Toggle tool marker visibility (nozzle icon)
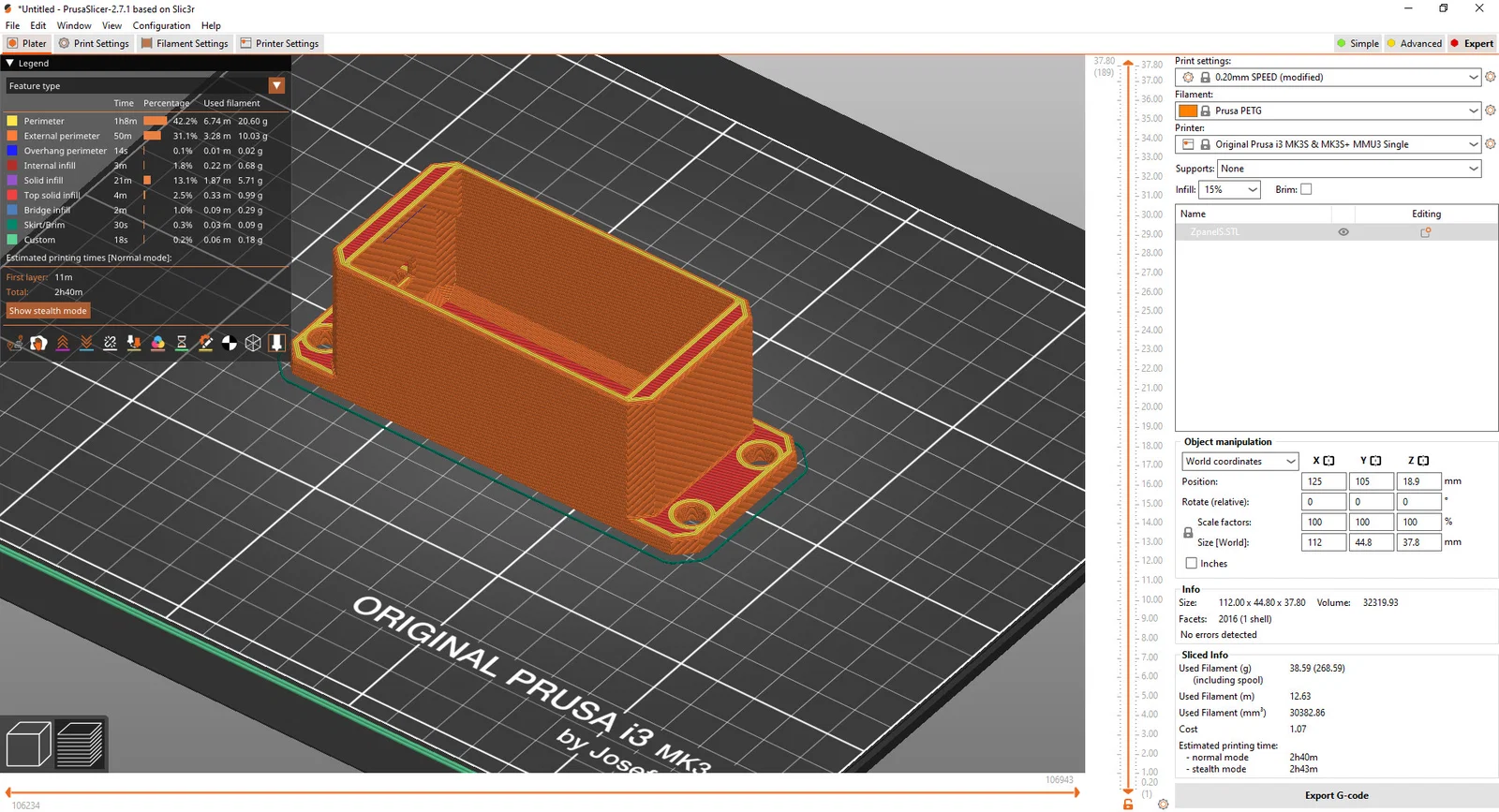Viewport: 1499px width, 812px height. 276,343
